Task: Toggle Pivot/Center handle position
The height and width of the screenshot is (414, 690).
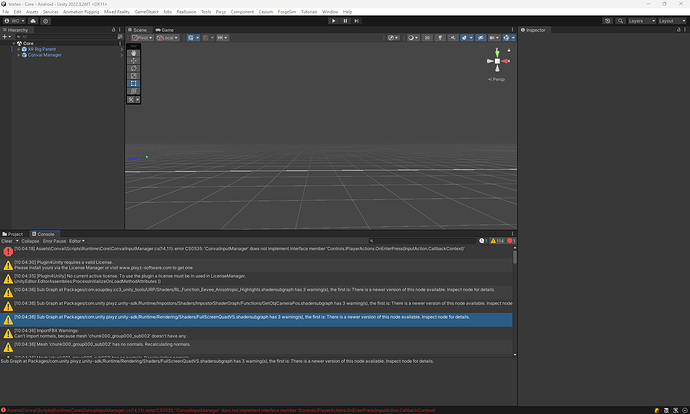Action: (142, 38)
